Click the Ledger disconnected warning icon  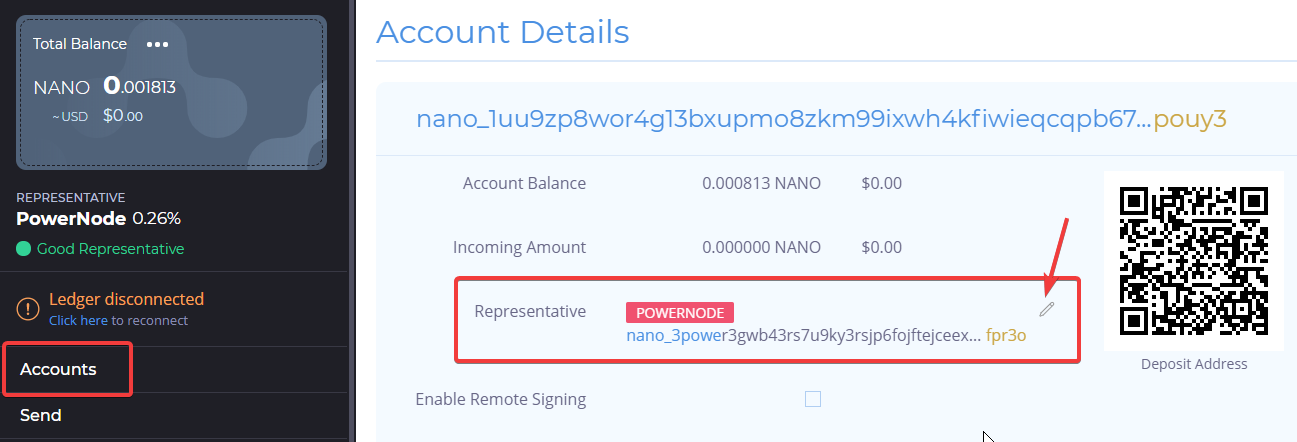[x=28, y=309]
